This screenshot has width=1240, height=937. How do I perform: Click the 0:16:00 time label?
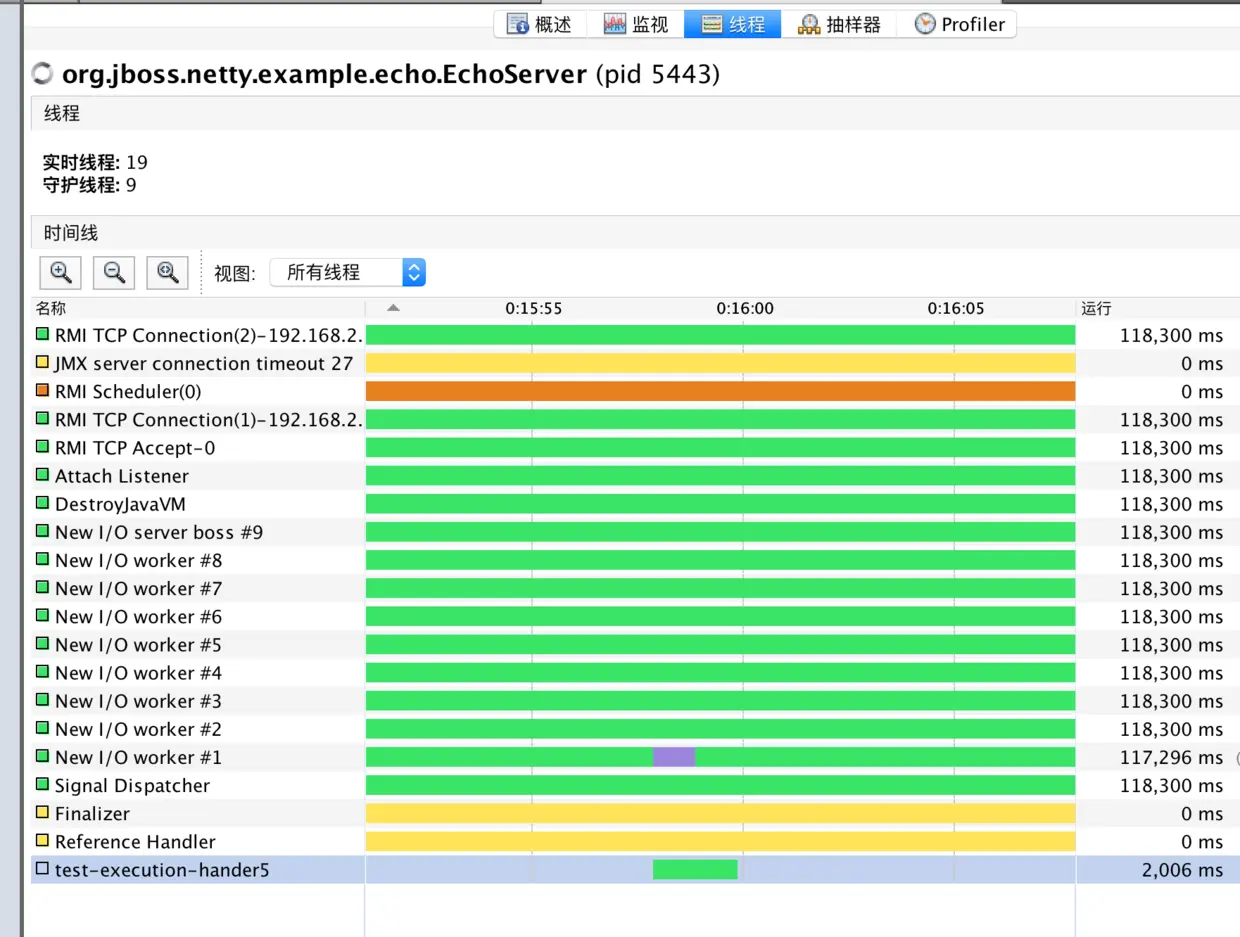pyautogui.click(x=745, y=309)
